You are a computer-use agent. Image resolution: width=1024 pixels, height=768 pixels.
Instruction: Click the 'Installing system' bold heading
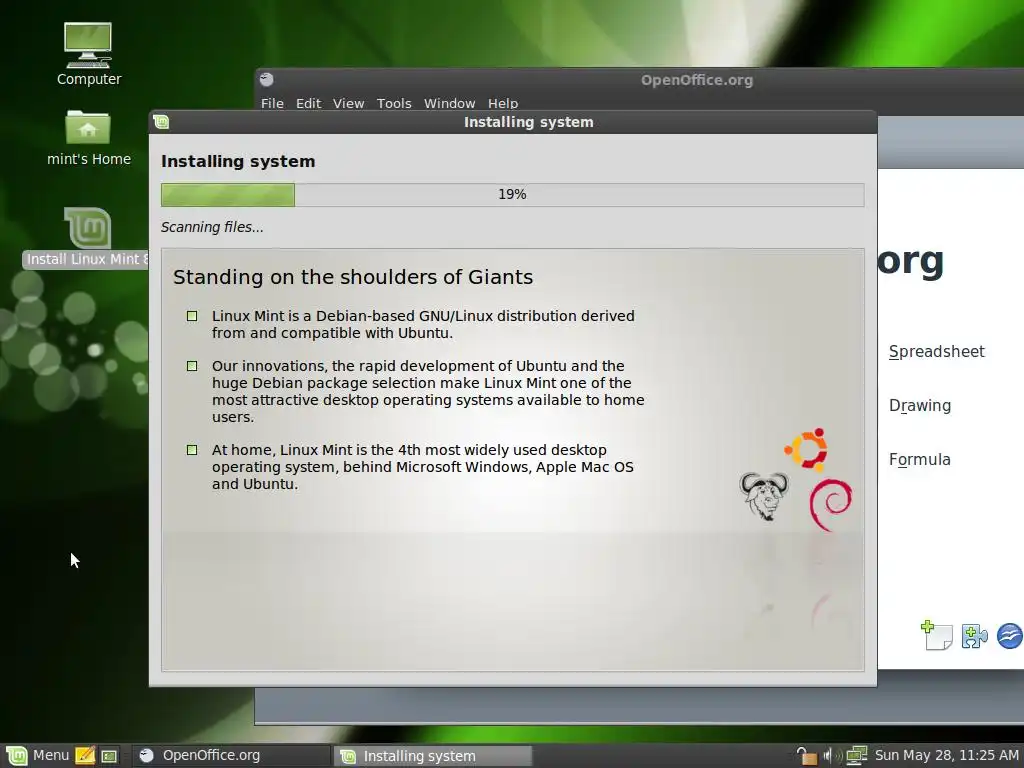(x=238, y=161)
